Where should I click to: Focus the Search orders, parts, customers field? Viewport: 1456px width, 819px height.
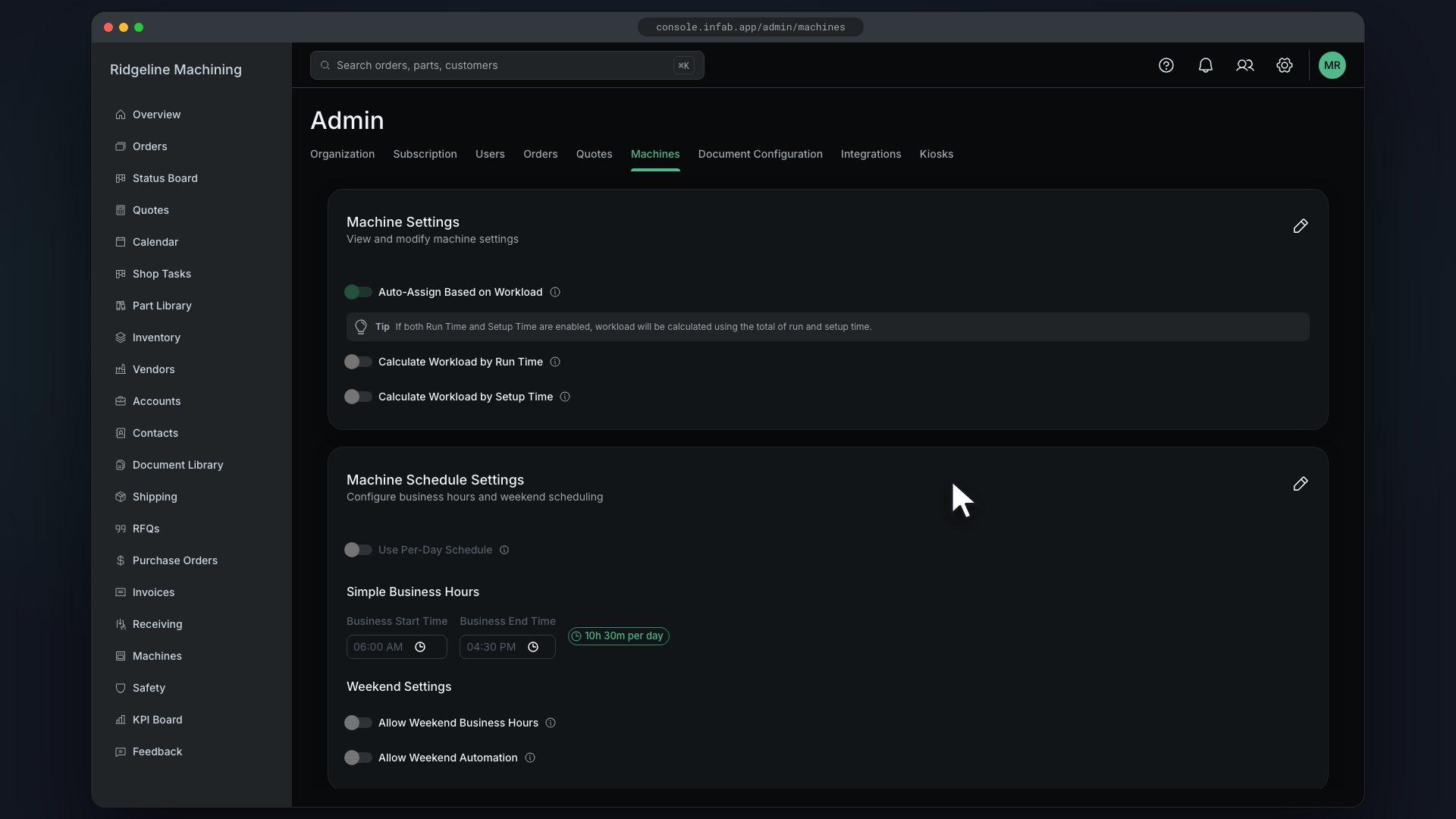[x=507, y=65]
